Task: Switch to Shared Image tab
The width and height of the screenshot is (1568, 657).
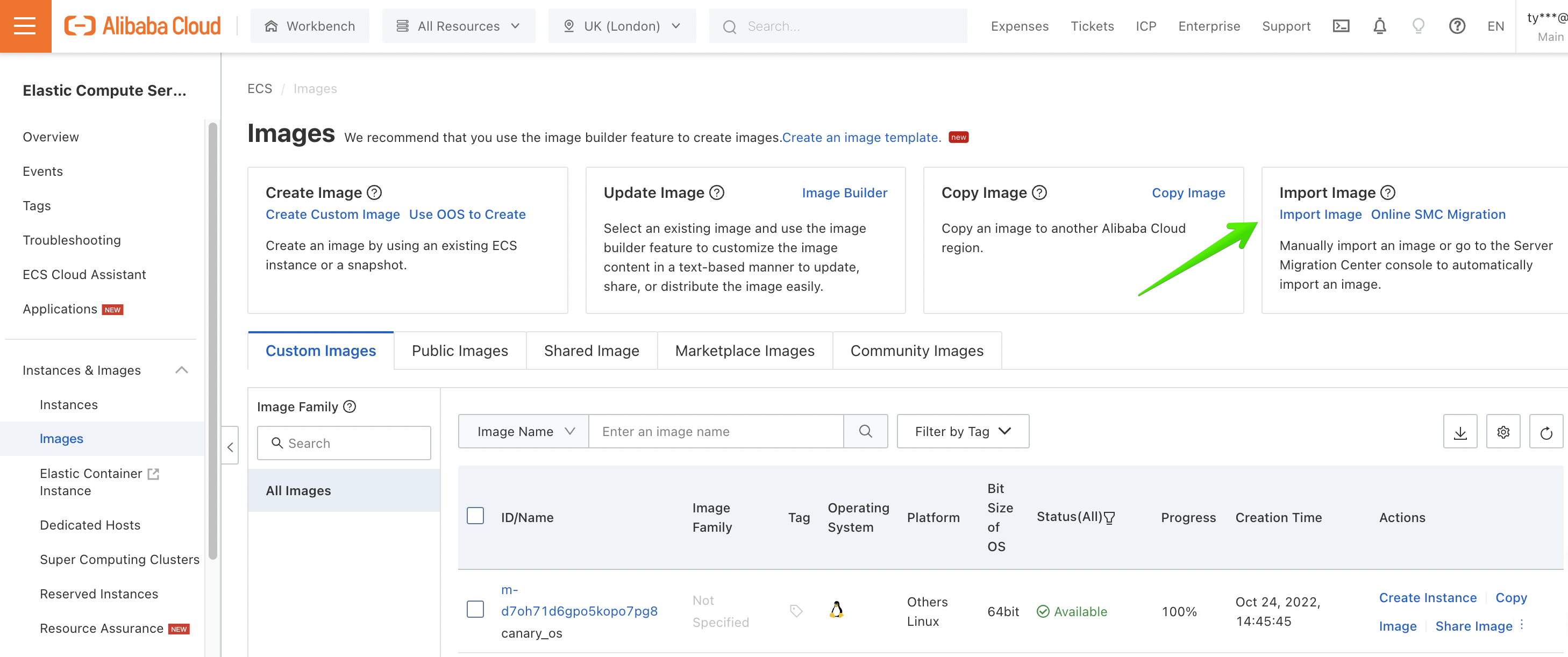Action: pos(591,351)
